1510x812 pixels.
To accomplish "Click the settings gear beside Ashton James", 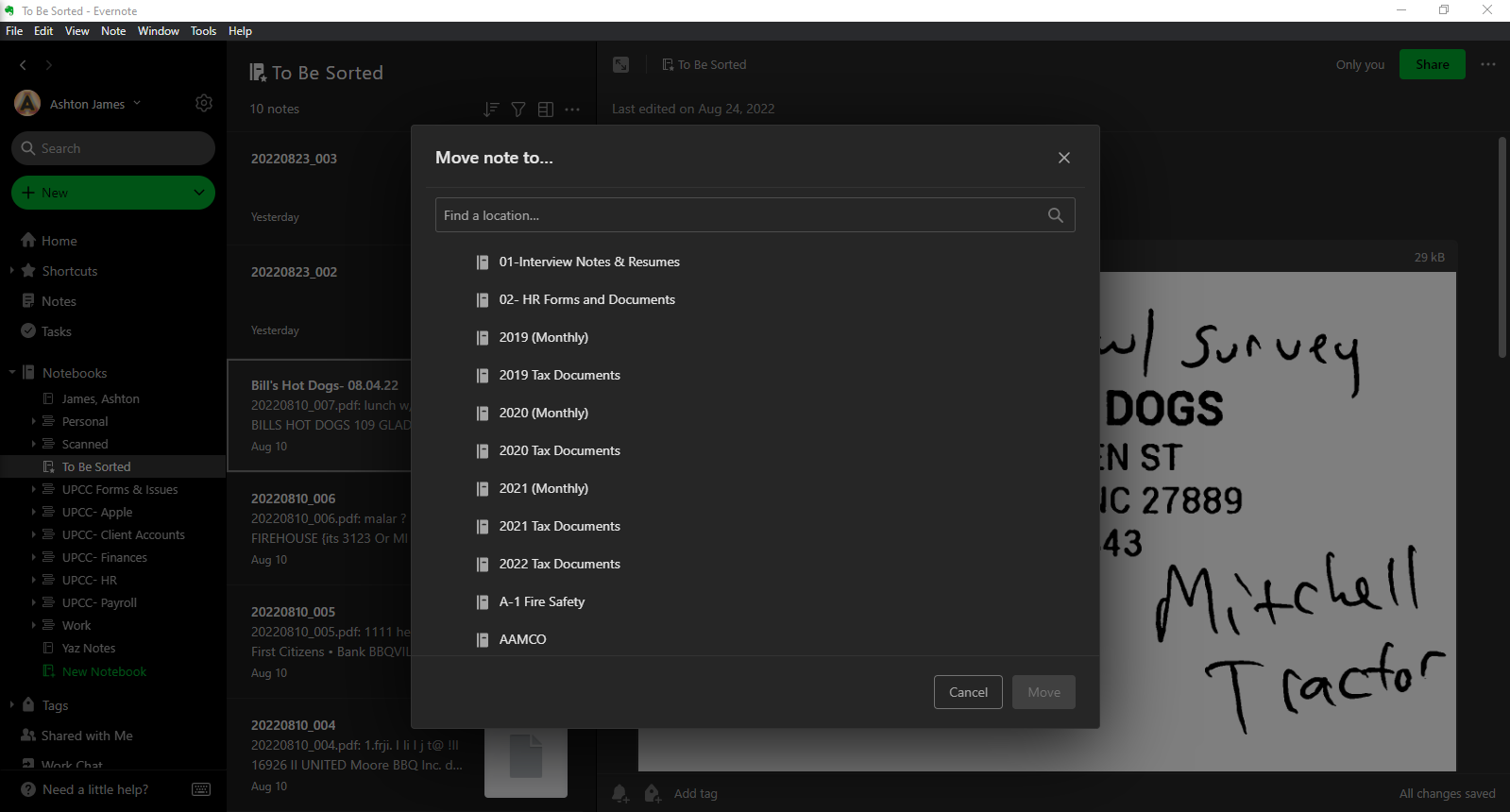I will click(x=204, y=103).
